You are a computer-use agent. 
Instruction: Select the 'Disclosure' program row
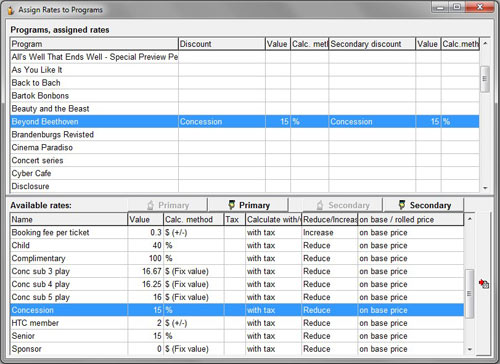245,186
